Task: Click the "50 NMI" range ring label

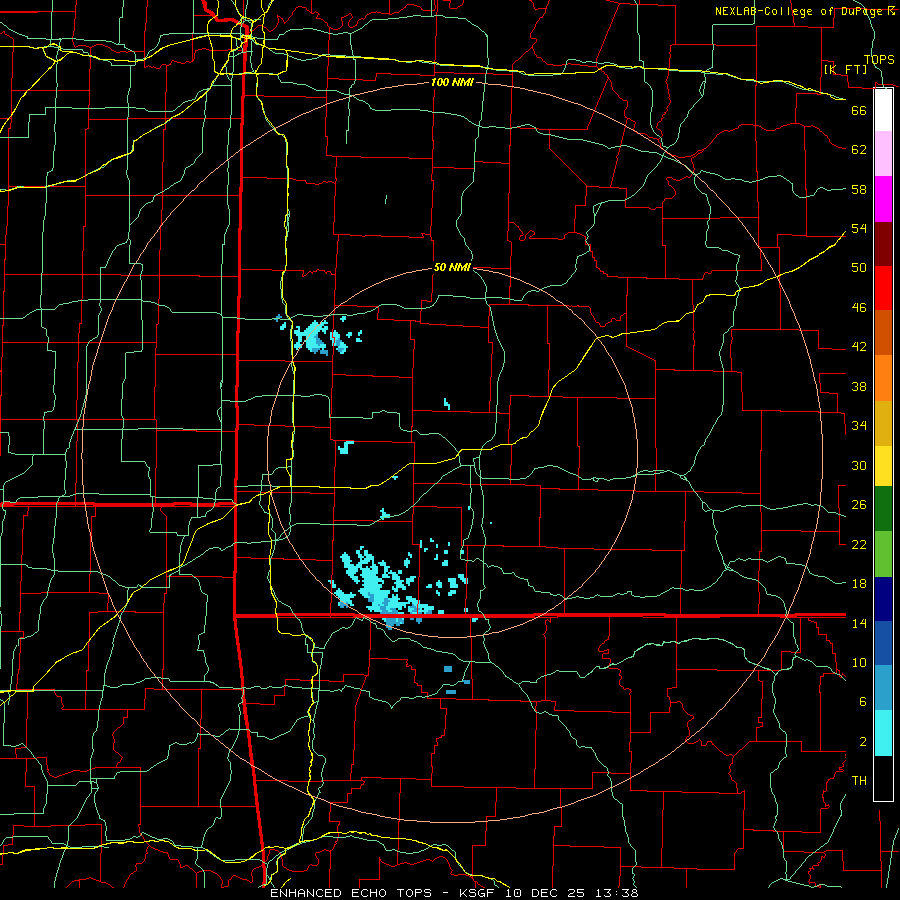Action: pos(452,267)
